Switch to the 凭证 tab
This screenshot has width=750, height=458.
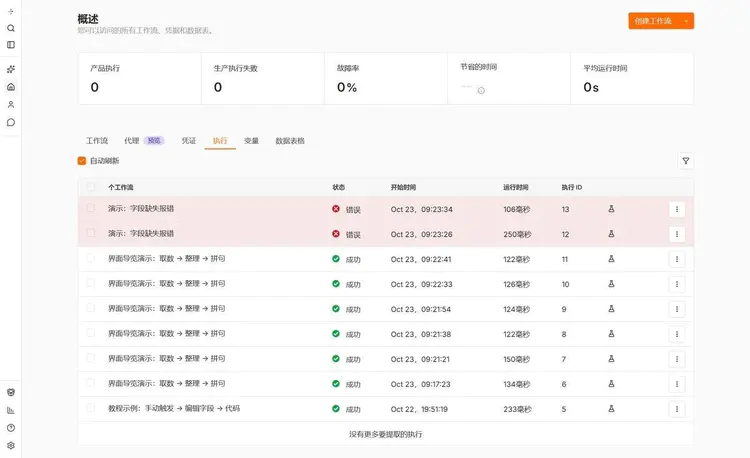188,141
